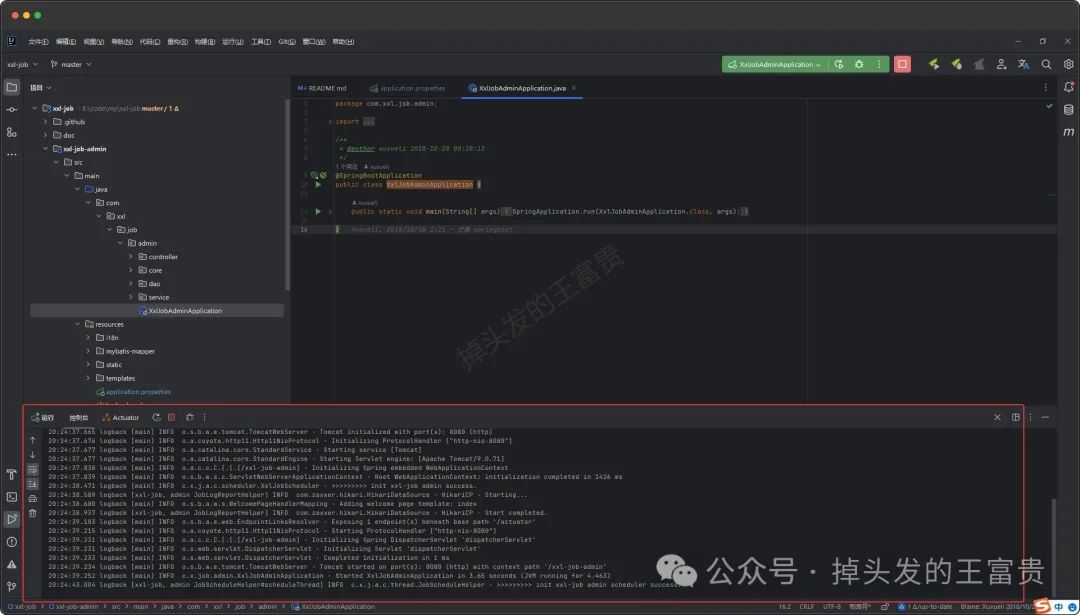Clear console with trash icon

pos(32,513)
